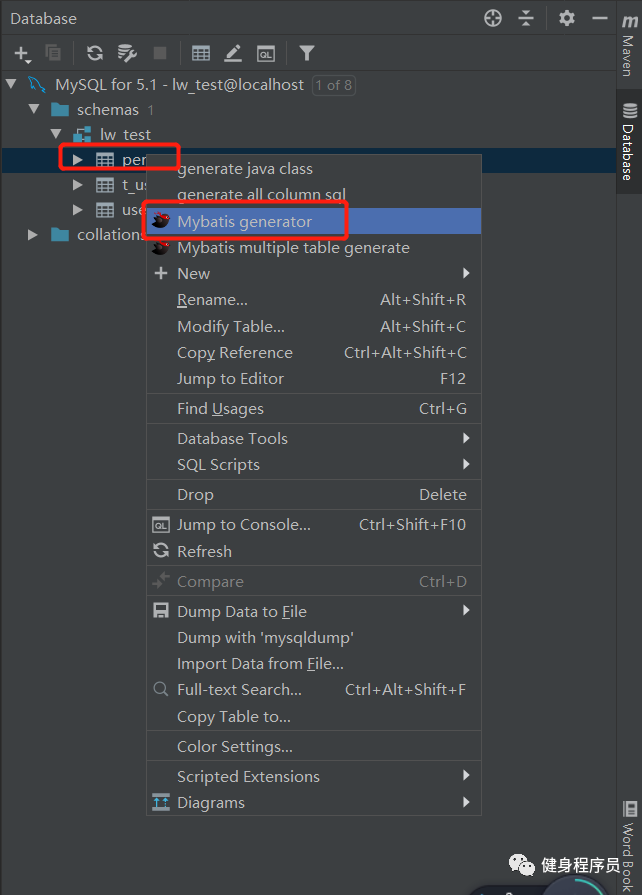Viewport: 642px width, 895px height.
Task: Select Mybatis generator menu item
Action: coord(244,222)
